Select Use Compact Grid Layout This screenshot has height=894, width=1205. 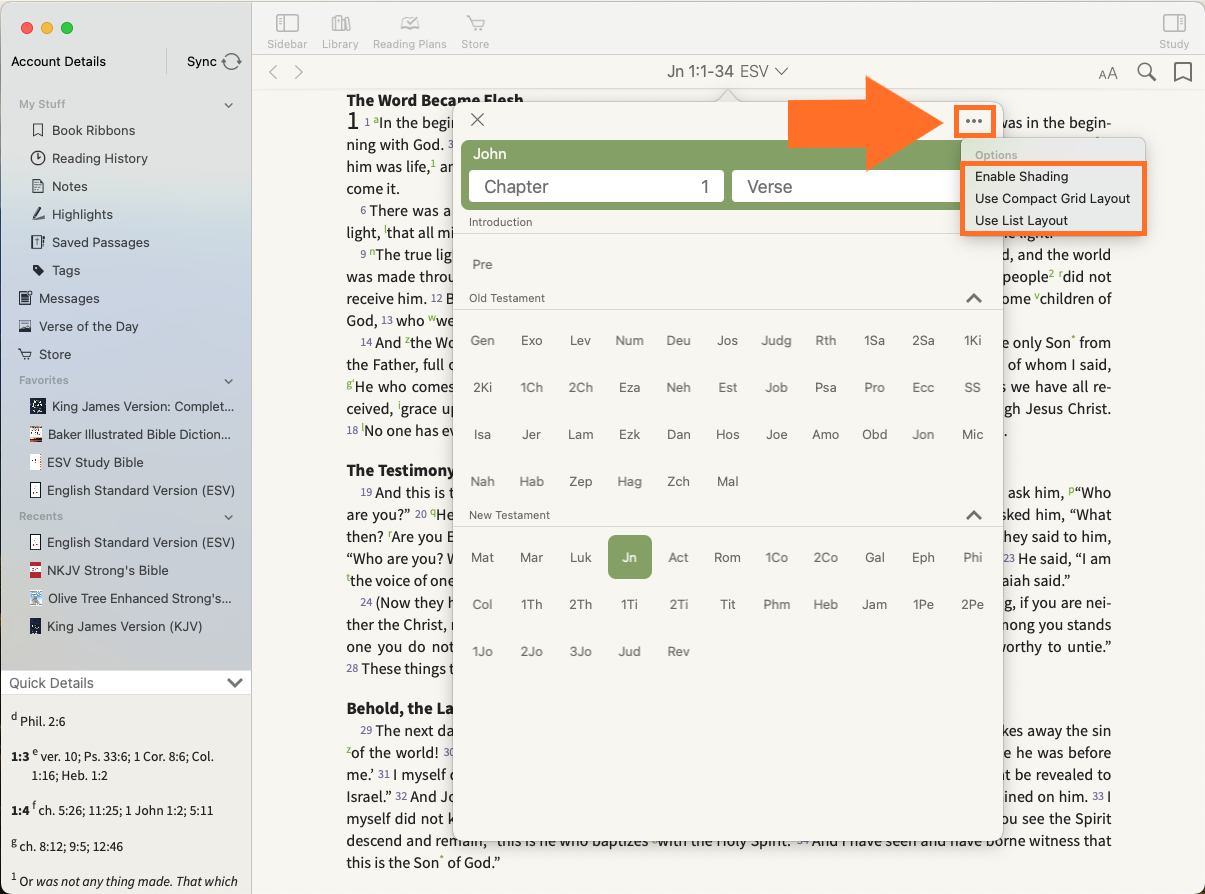pyautogui.click(x=1052, y=198)
